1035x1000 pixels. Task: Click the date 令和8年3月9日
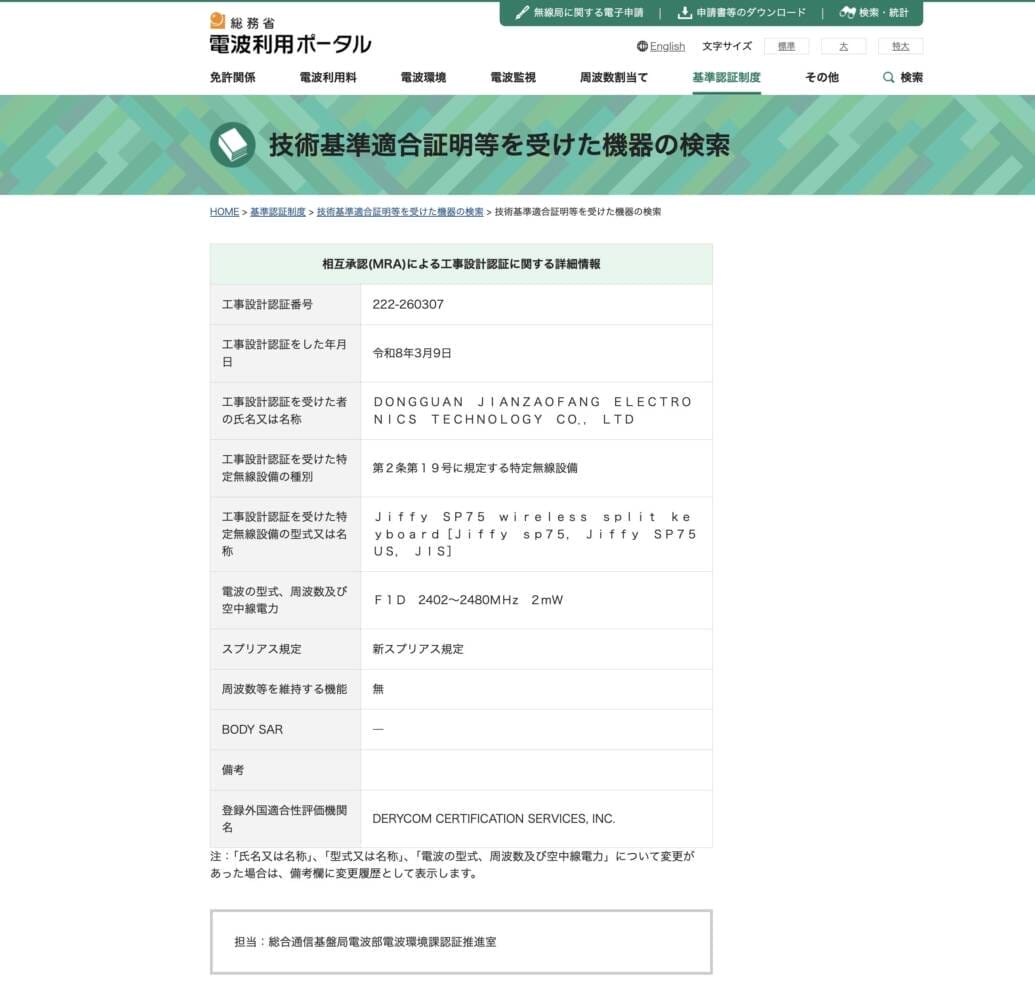(412, 353)
